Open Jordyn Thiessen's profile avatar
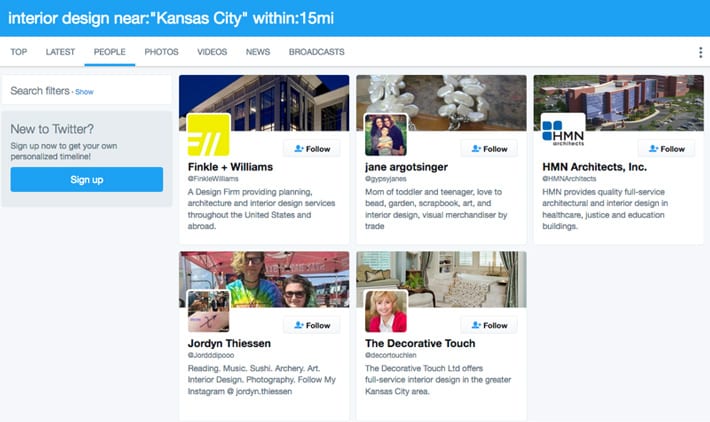The image size is (710, 422). click(x=208, y=312)
